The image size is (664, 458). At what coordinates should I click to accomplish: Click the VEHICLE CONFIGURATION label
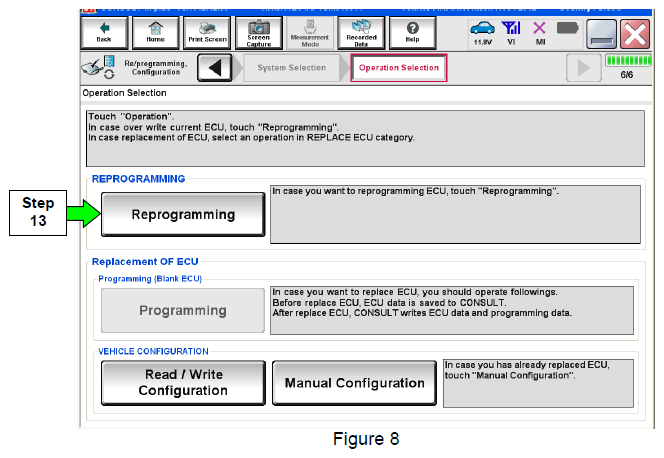[153, 351]
